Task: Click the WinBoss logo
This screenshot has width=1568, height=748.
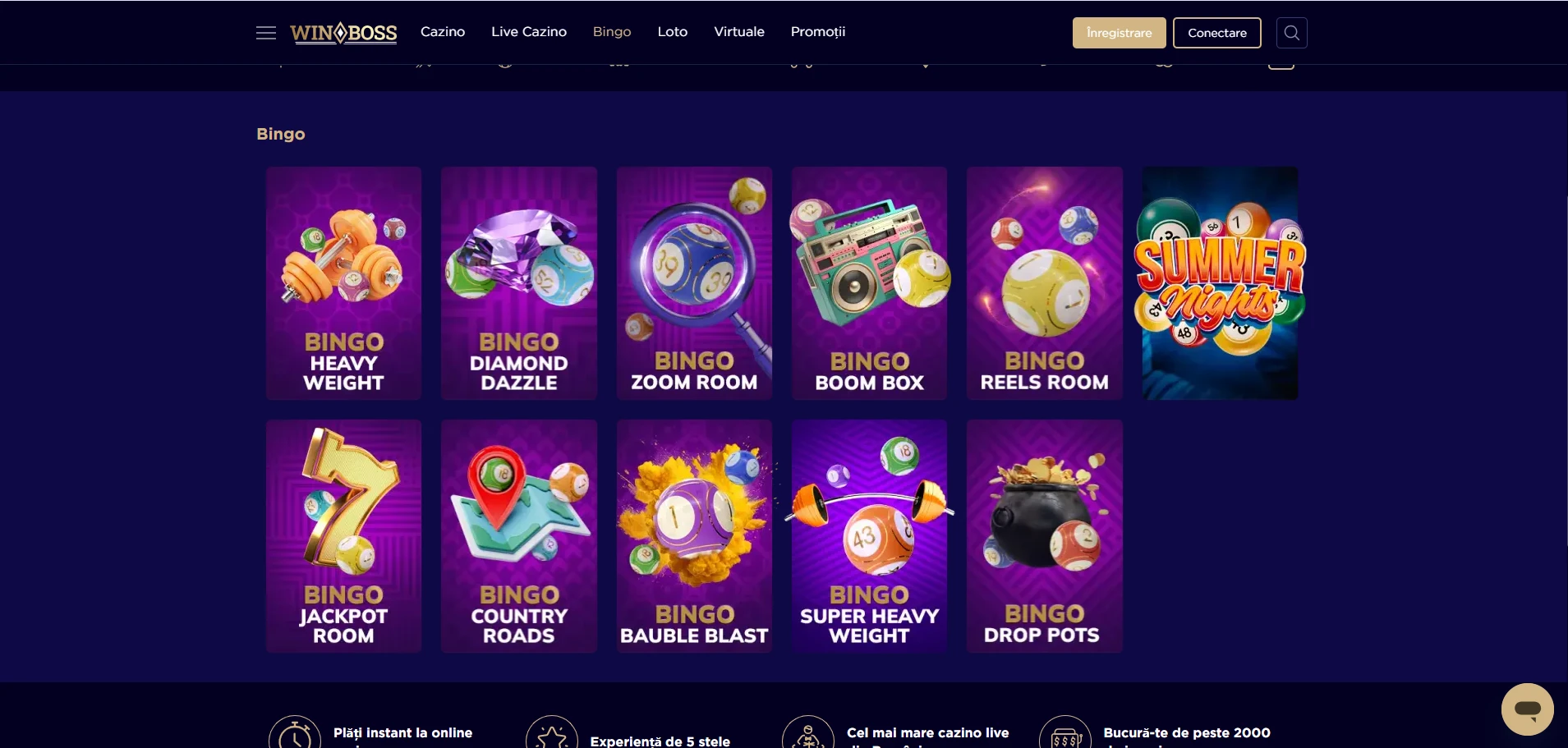Action: [343, 33]
